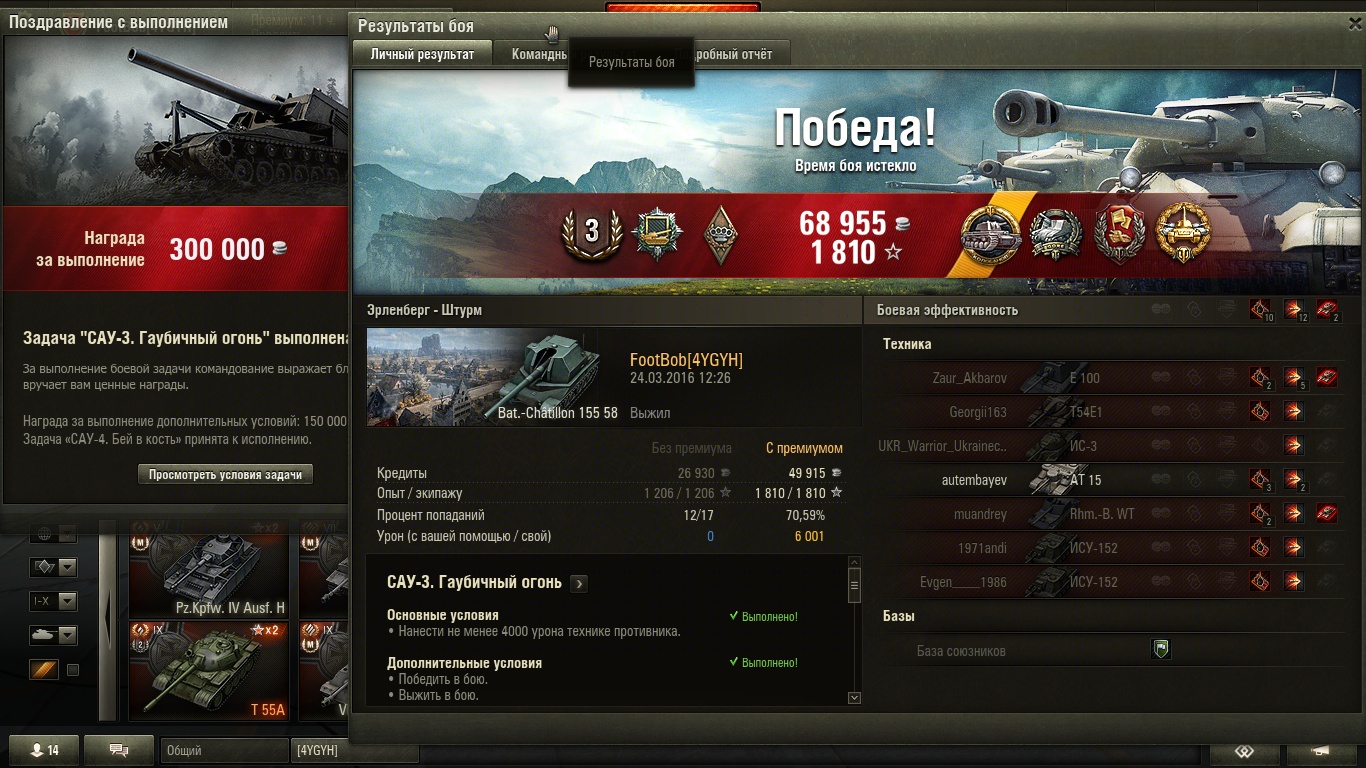Switch to the Личный результат tab
1366x768 pixels.
tap(422, 54)
